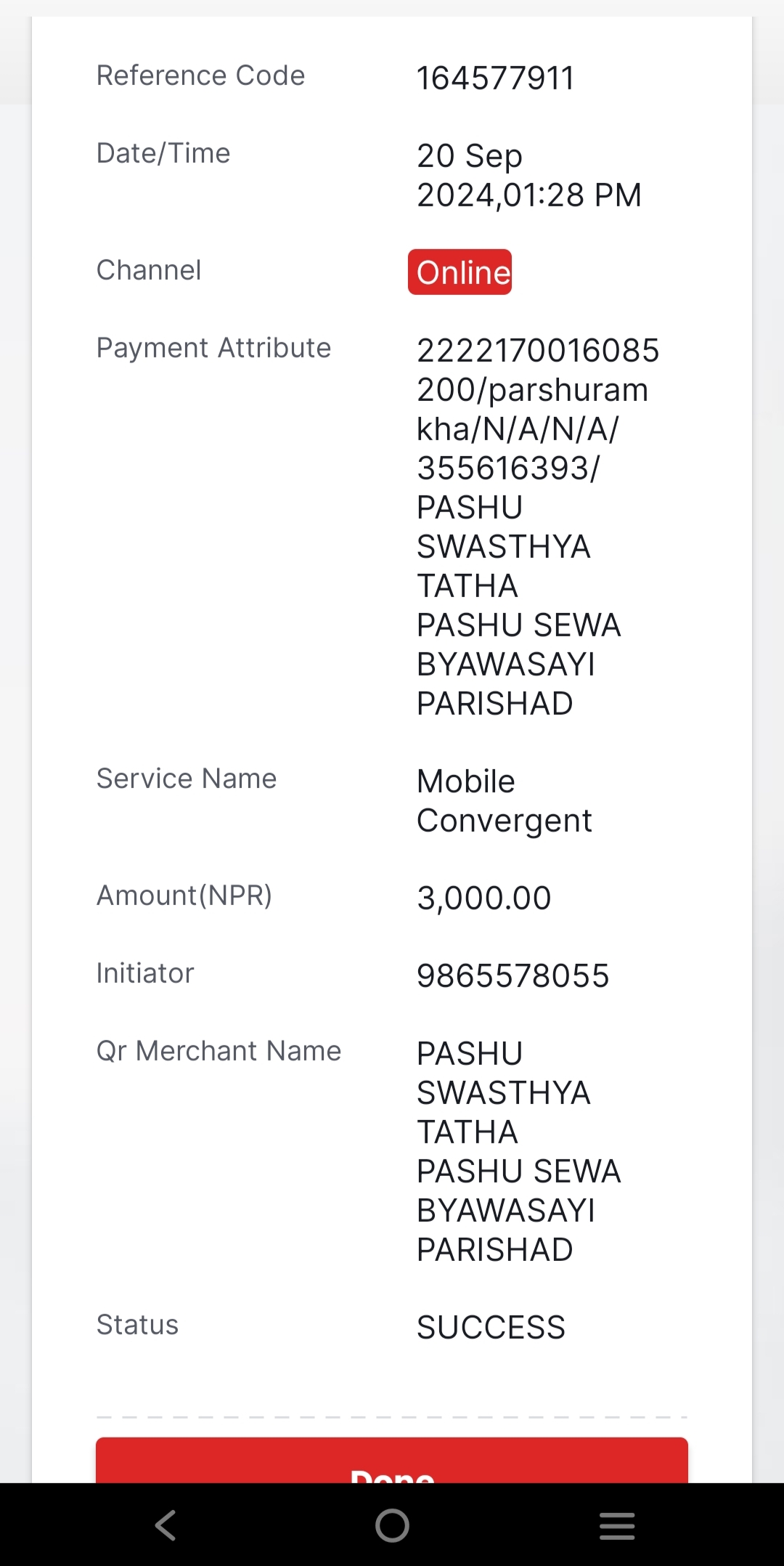Tap the Payment Attribute label

click(214, 348)
